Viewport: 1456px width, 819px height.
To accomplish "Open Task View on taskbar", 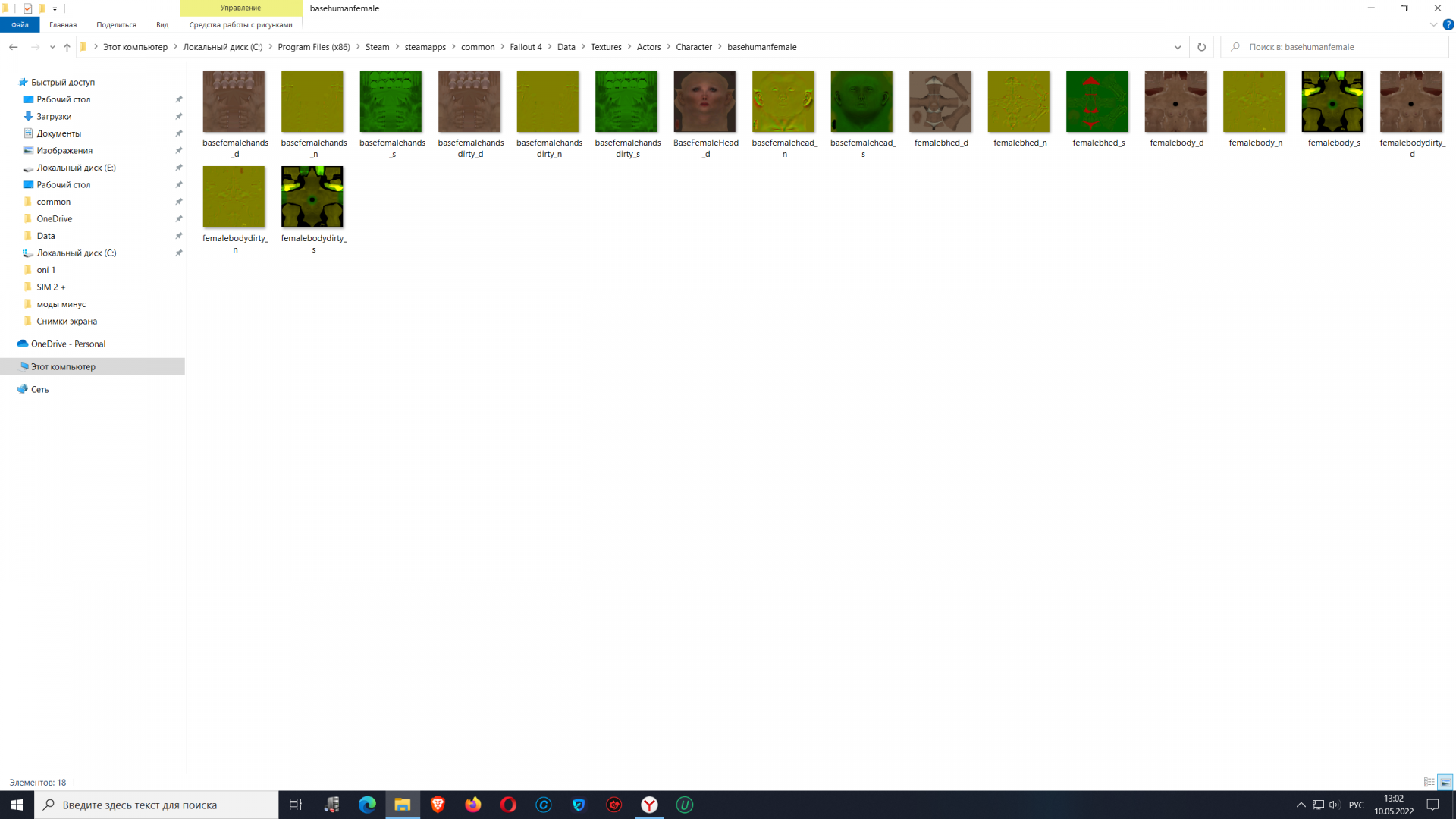I will coord(296,805).
